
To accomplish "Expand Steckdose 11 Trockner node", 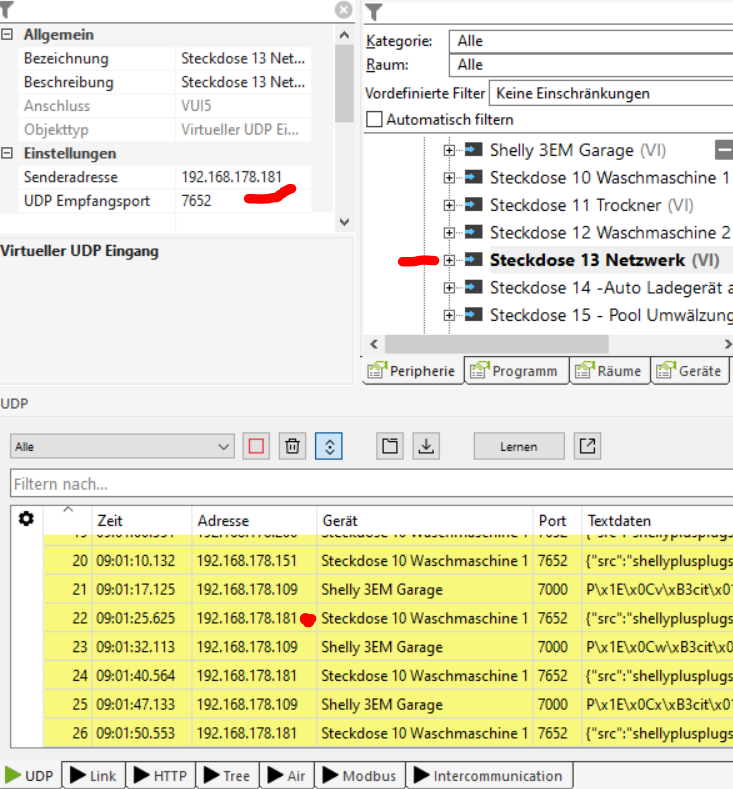I will (449, 205).
